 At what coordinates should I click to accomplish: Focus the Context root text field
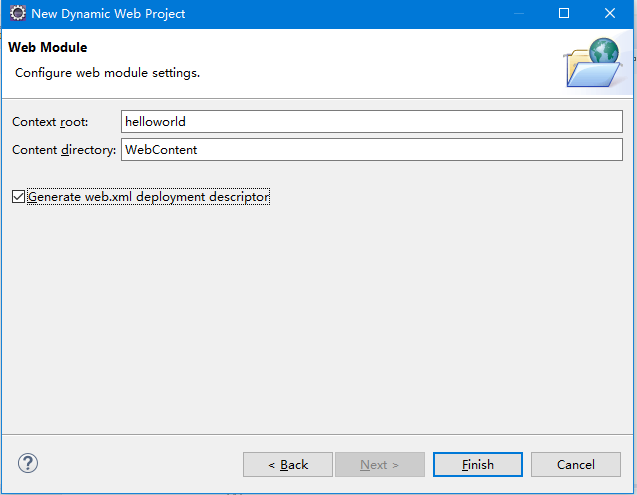(372, 122)
